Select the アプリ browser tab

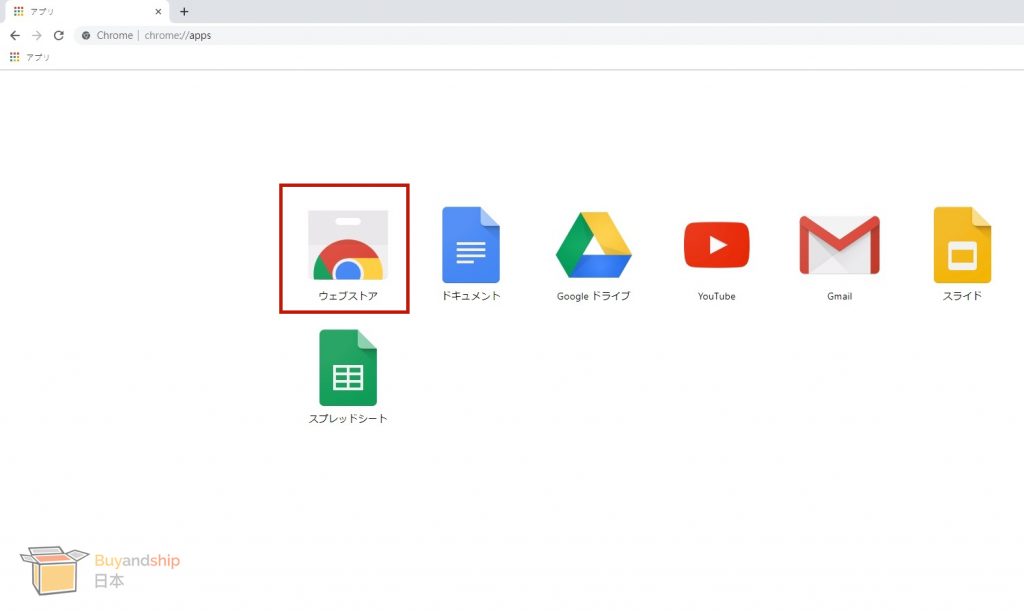click(86, 12)
